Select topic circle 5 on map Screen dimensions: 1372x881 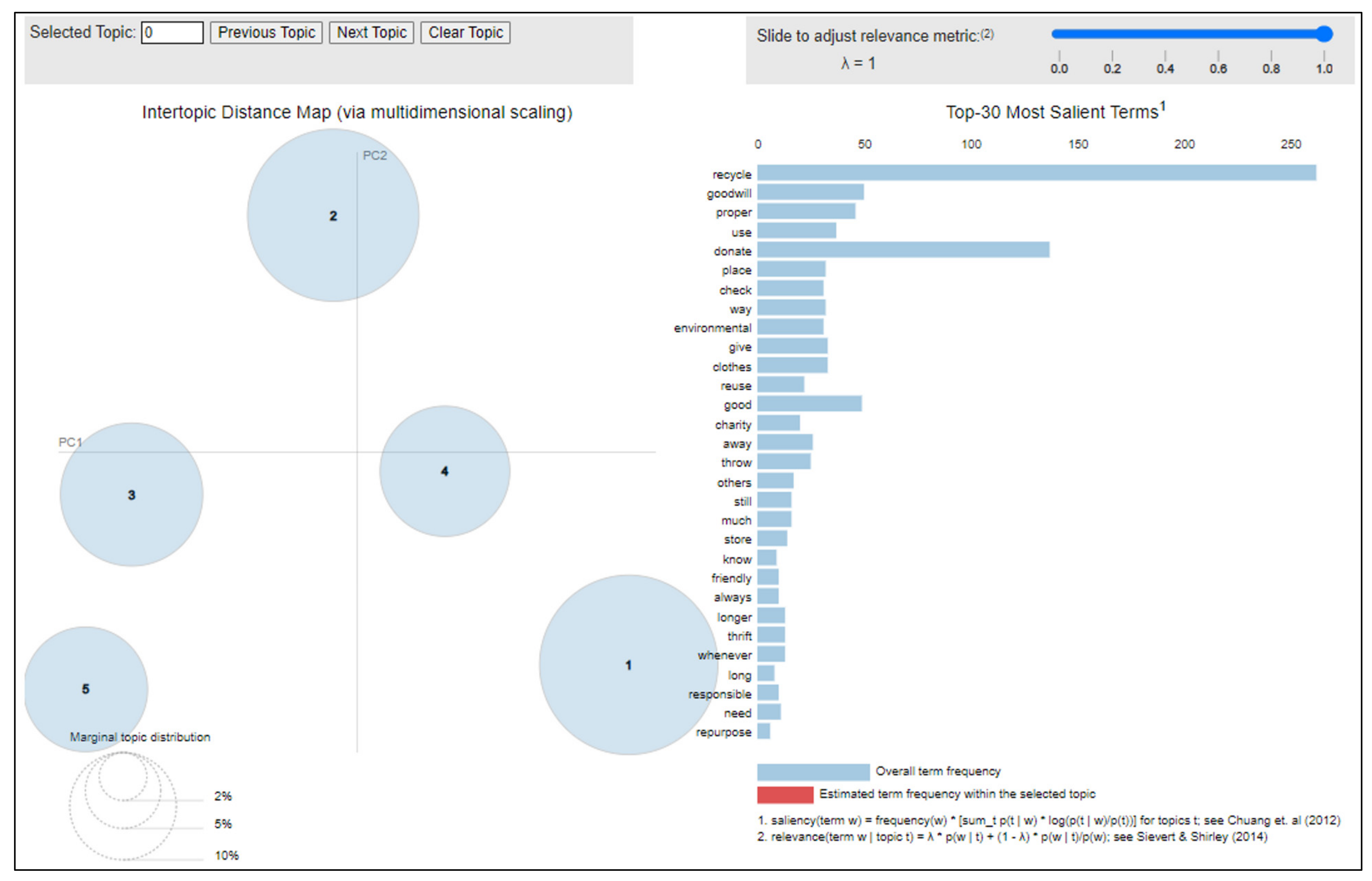click(x=86, y=689)
